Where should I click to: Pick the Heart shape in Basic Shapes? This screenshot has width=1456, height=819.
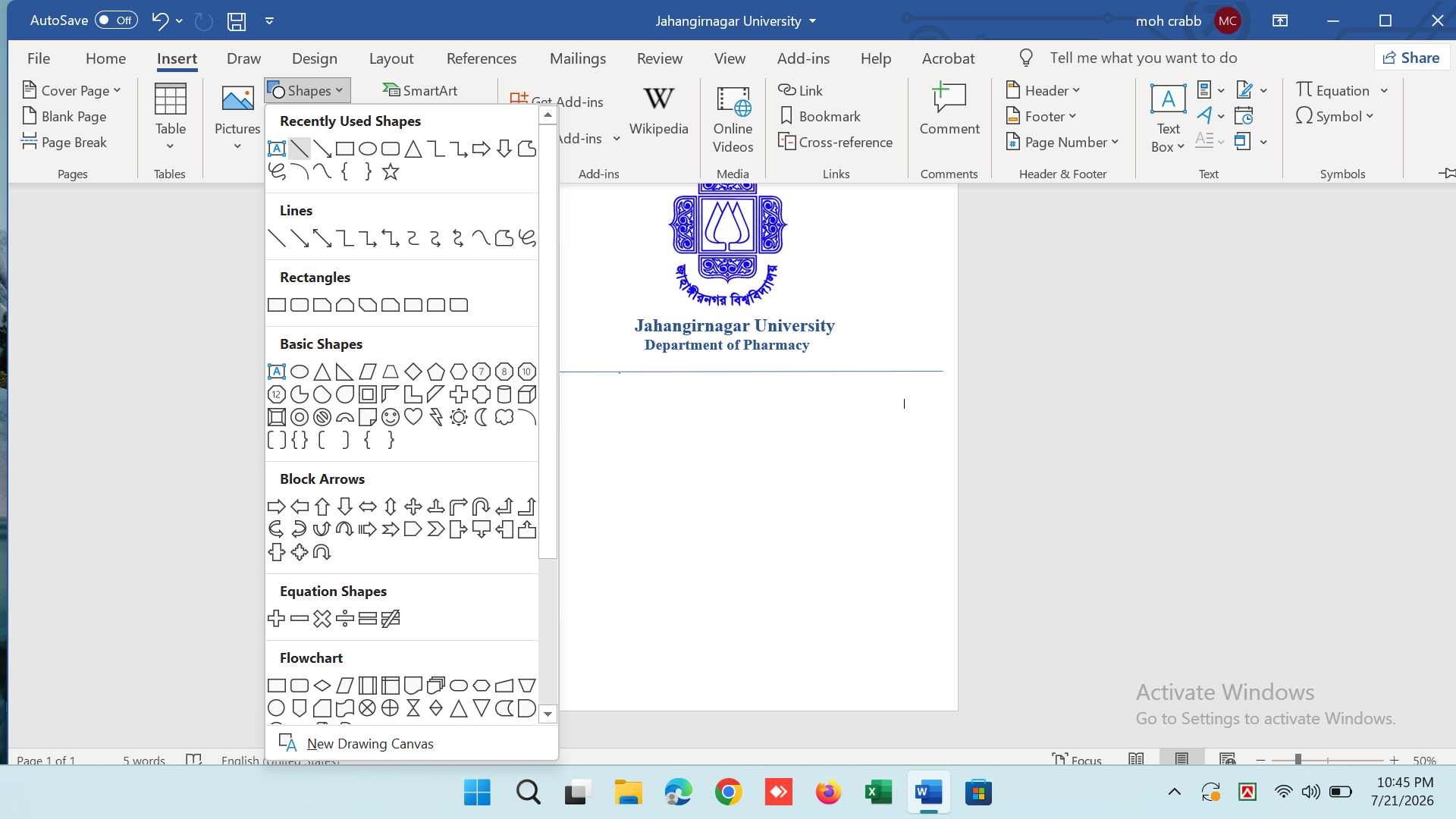[413, 417]
